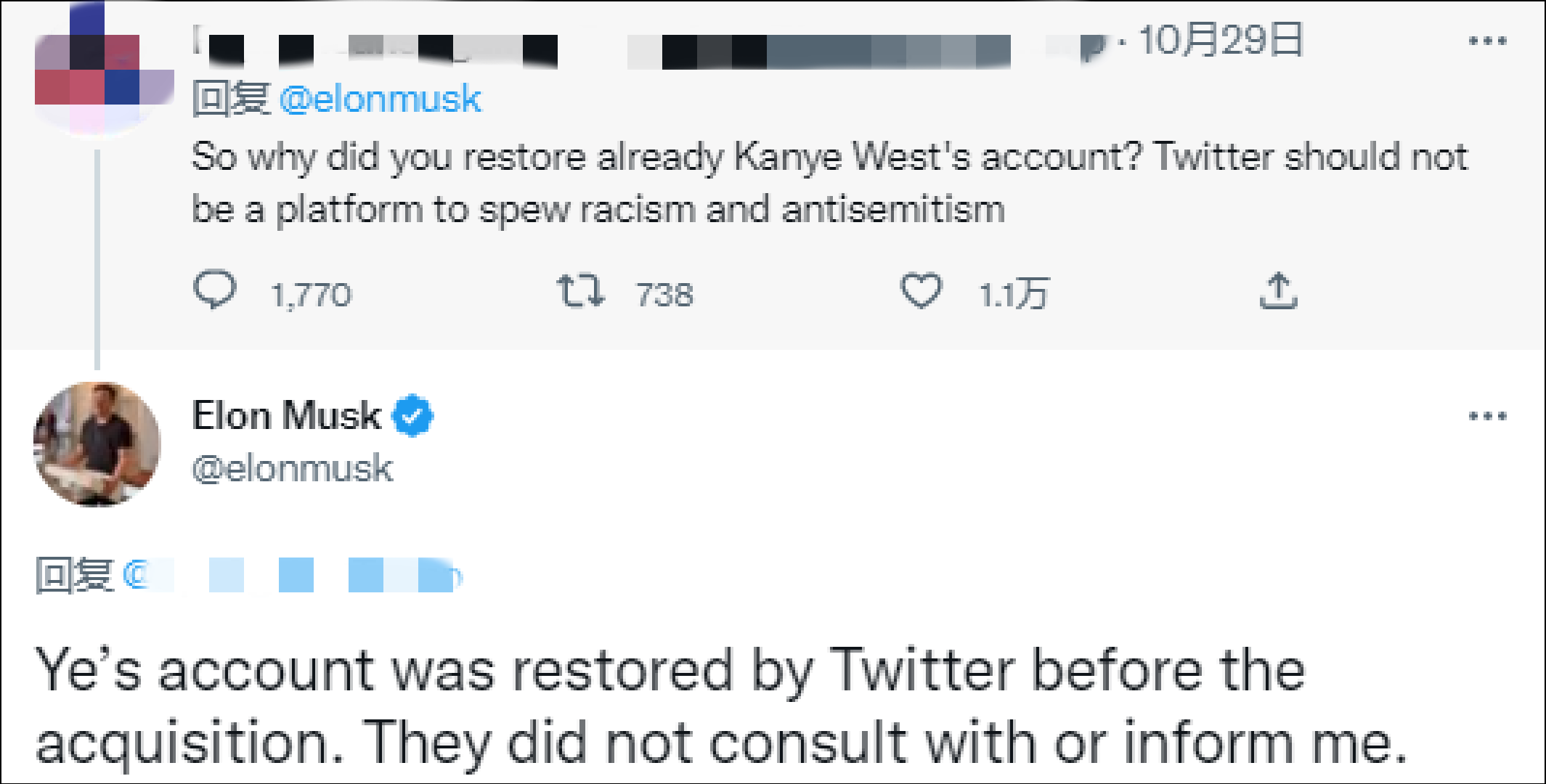The height and width of the screenshot is (784, 1546).
Task: Click the blurred reply-to handle in Musk's tweet
Action: 290,576
